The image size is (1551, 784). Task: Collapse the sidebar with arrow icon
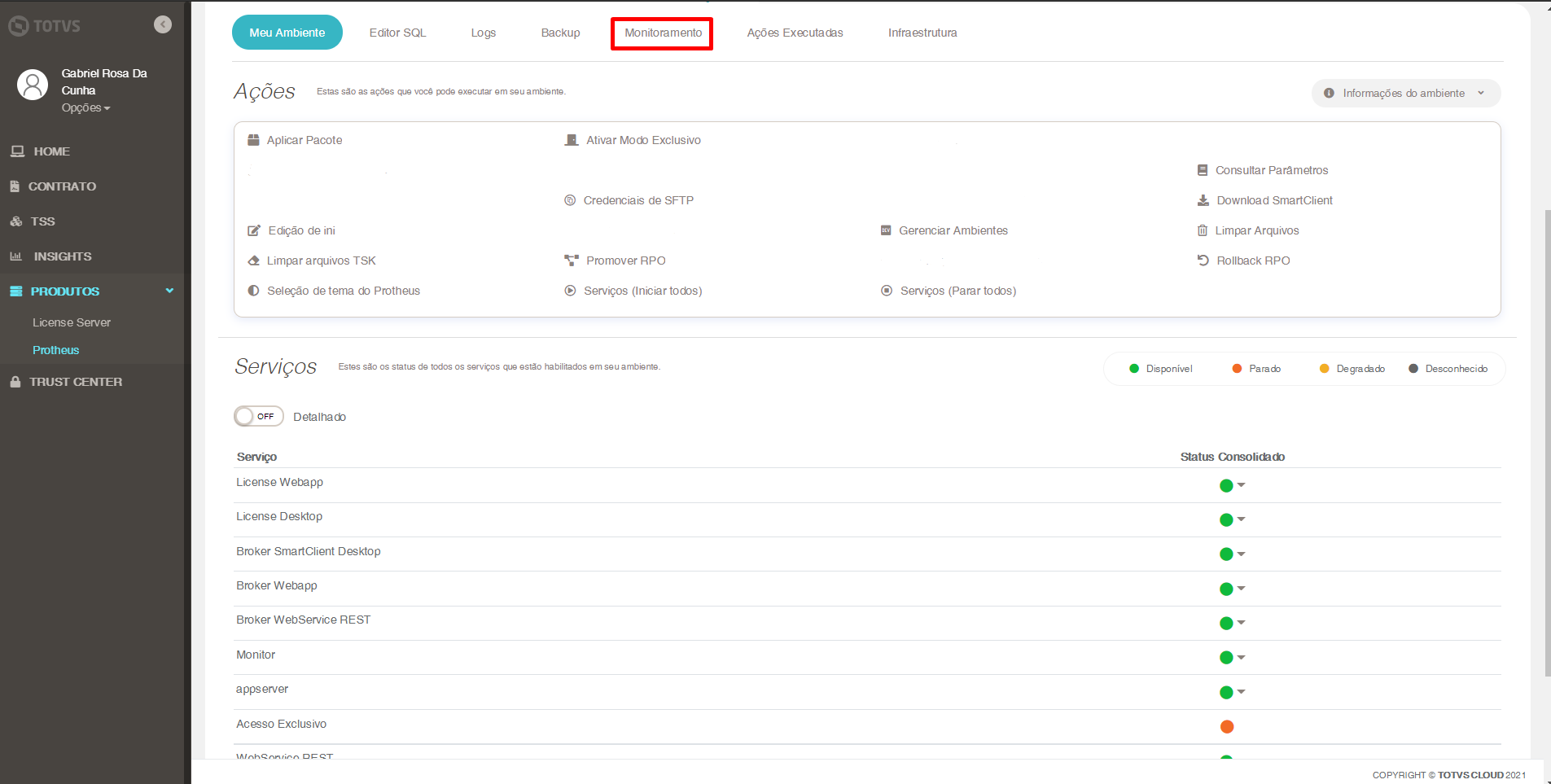pos(163,24)
